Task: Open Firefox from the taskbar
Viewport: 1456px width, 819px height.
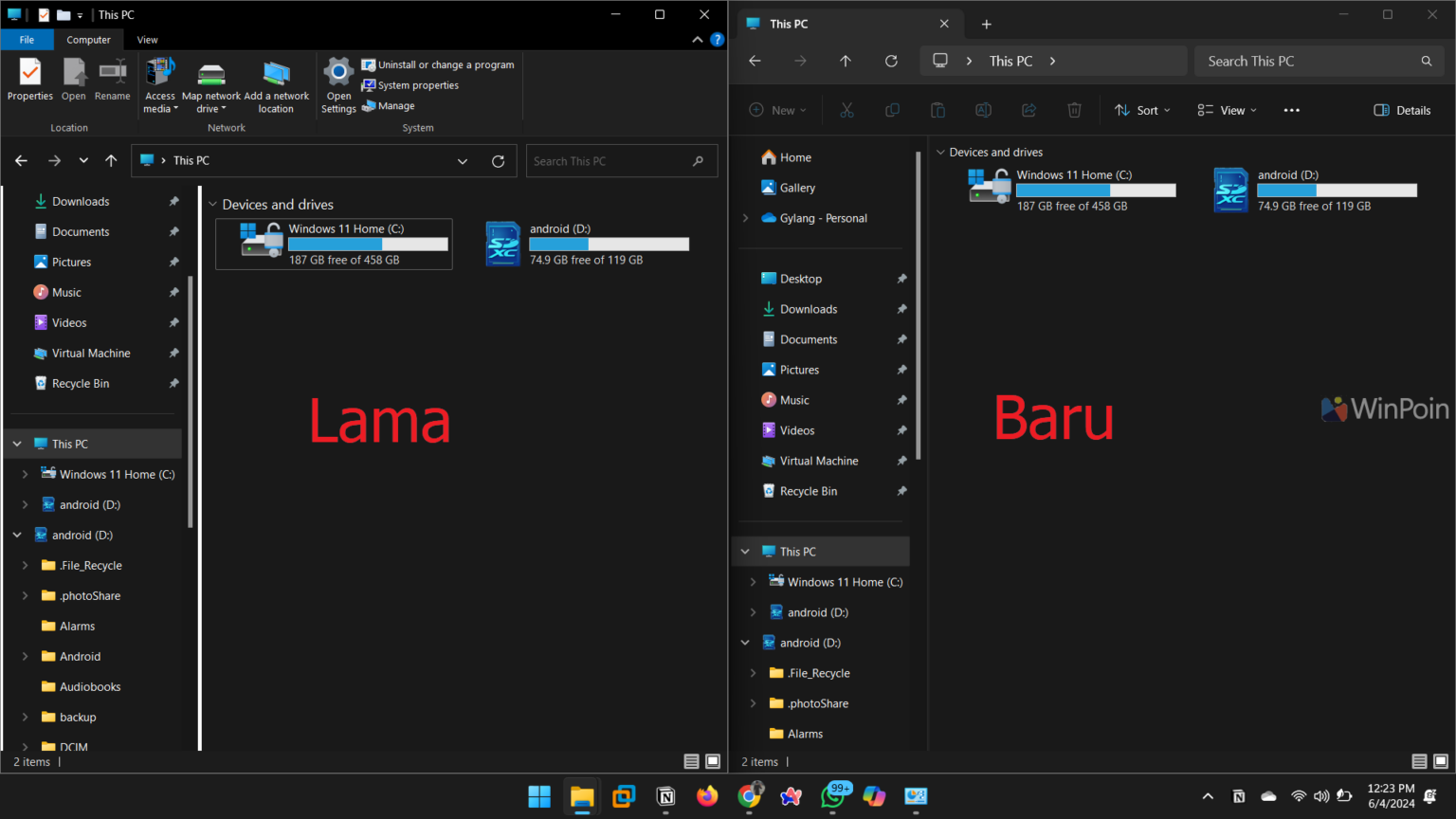Action: click(707, 797)
